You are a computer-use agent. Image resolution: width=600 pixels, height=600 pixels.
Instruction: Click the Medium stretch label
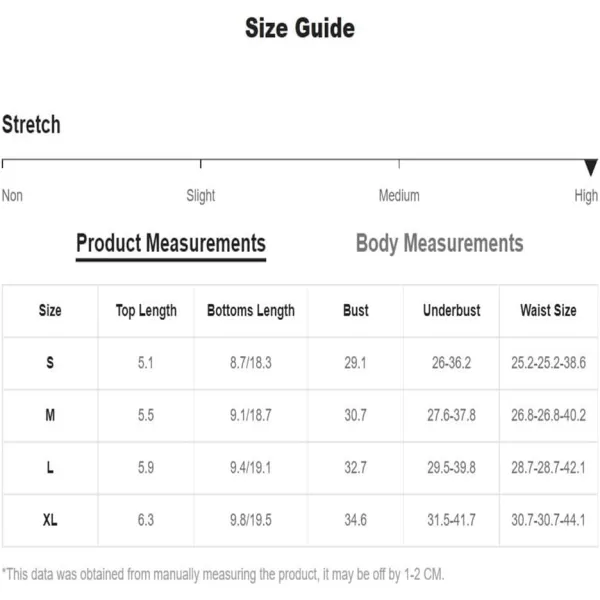[399, 196]
